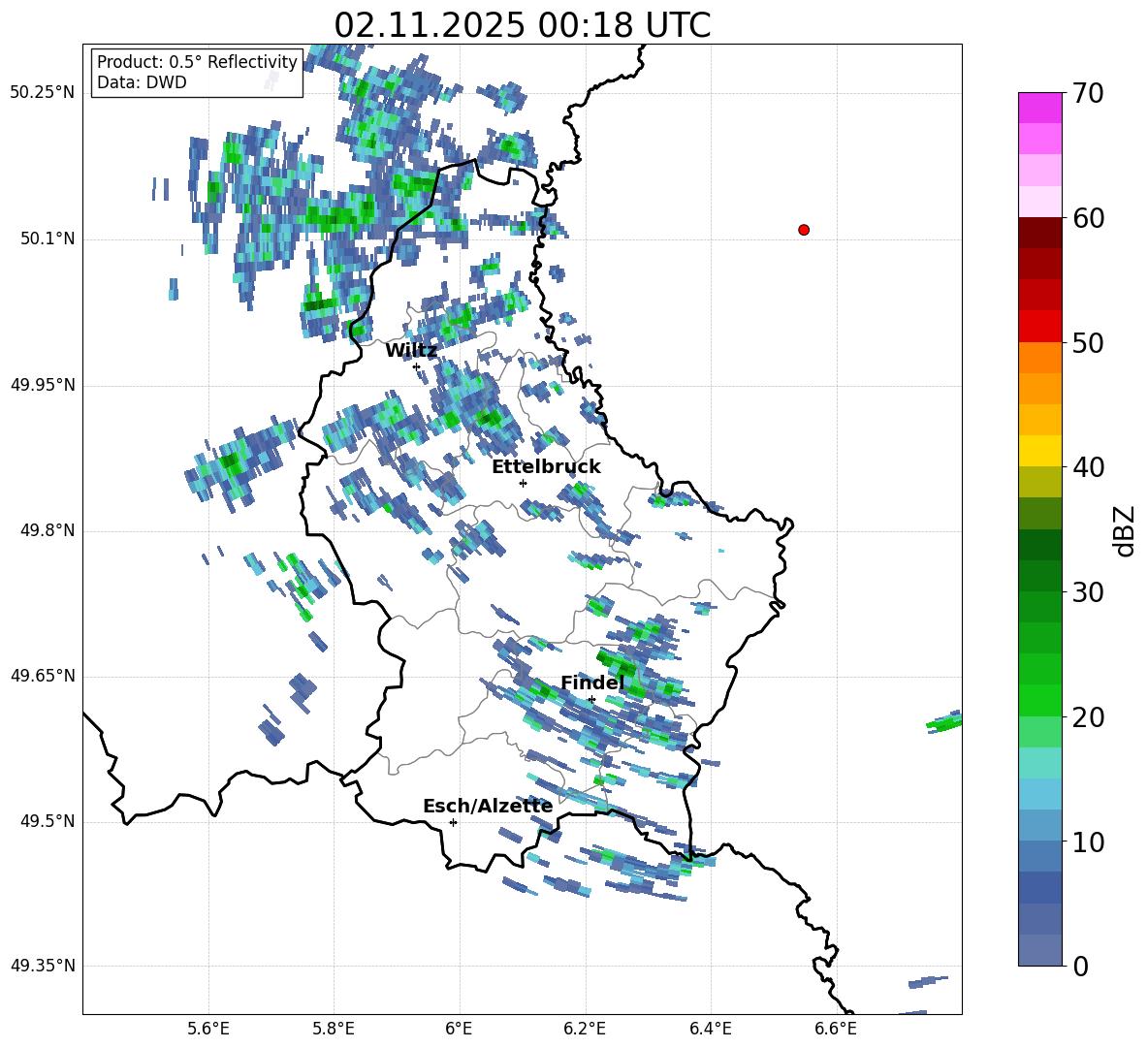Click the bright red colorbar segment near 50
The height and width of the screenshot is (1048, 1148).
(x=1040, y=327)
